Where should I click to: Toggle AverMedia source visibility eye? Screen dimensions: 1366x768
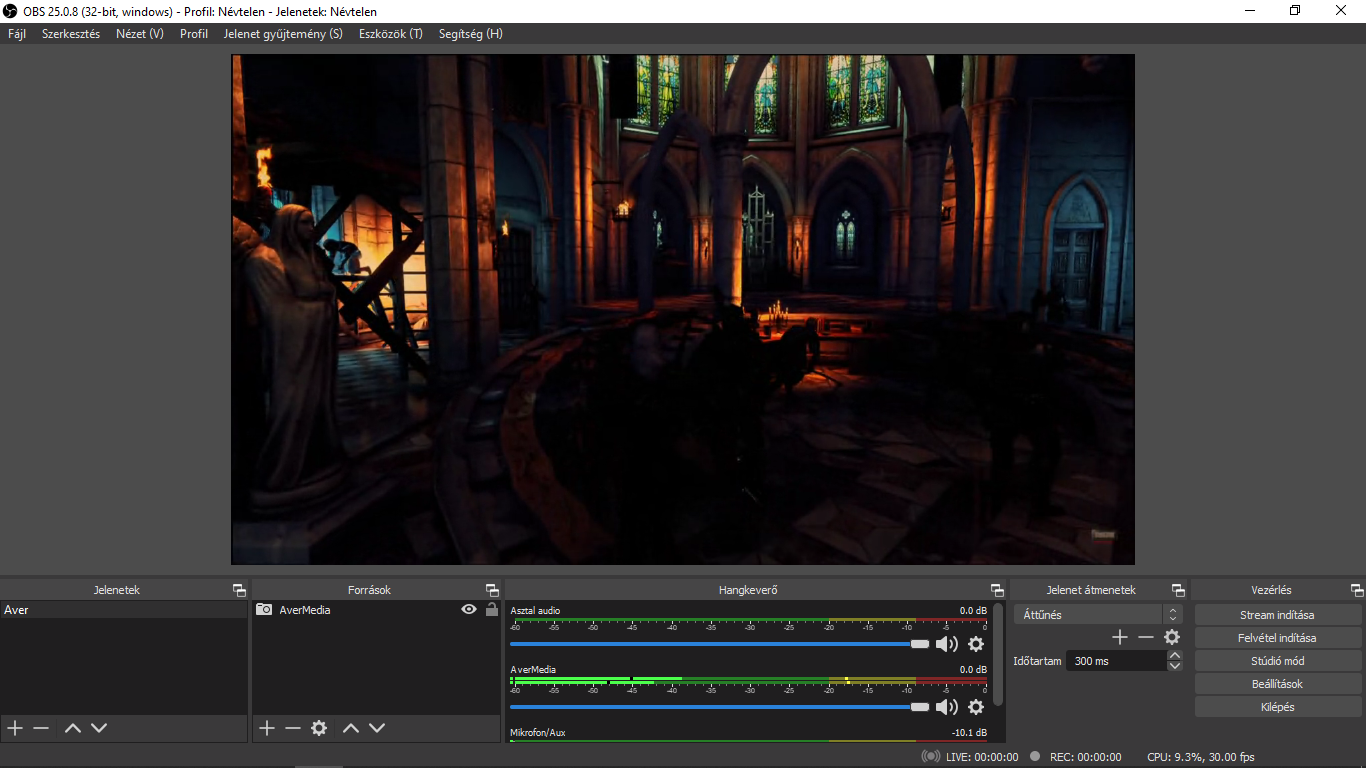pyautogui.click(x=469, y=609)
